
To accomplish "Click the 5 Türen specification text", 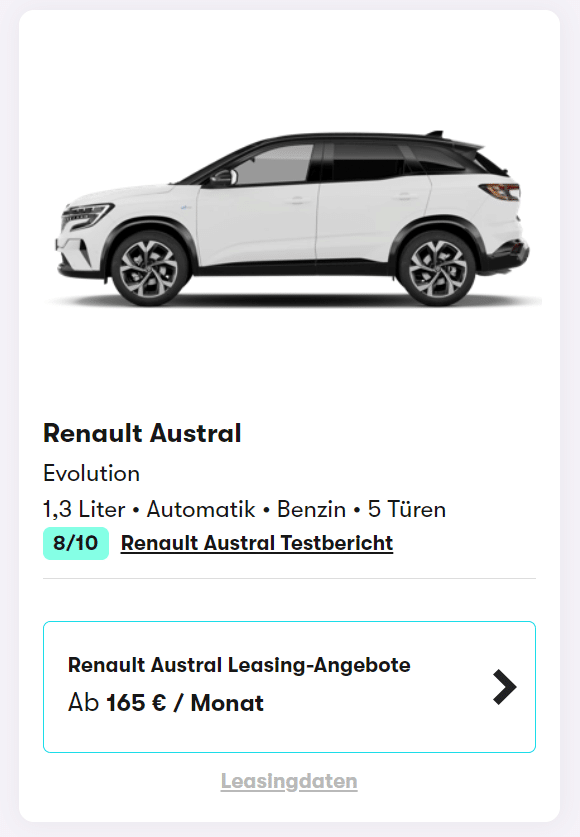I will coord(407,509).
